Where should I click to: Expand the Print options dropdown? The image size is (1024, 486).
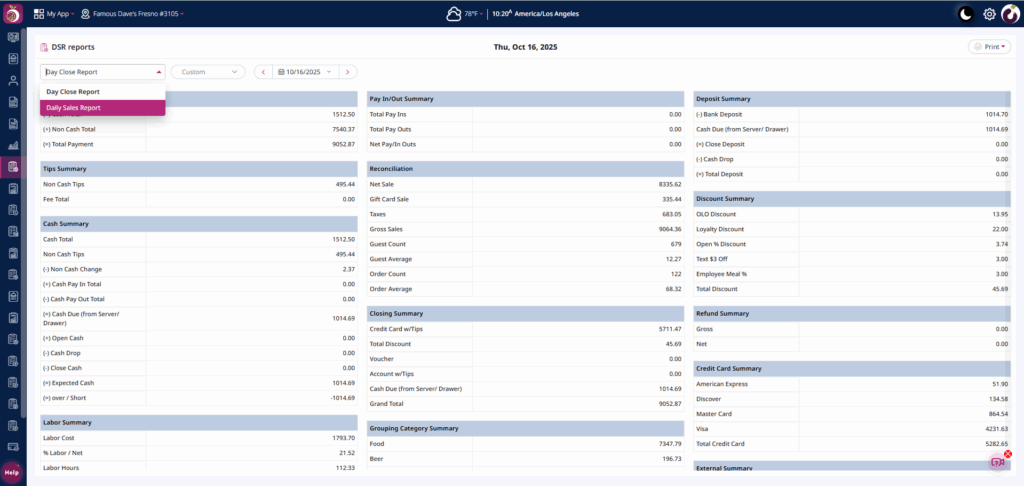(x=989, y=47)
